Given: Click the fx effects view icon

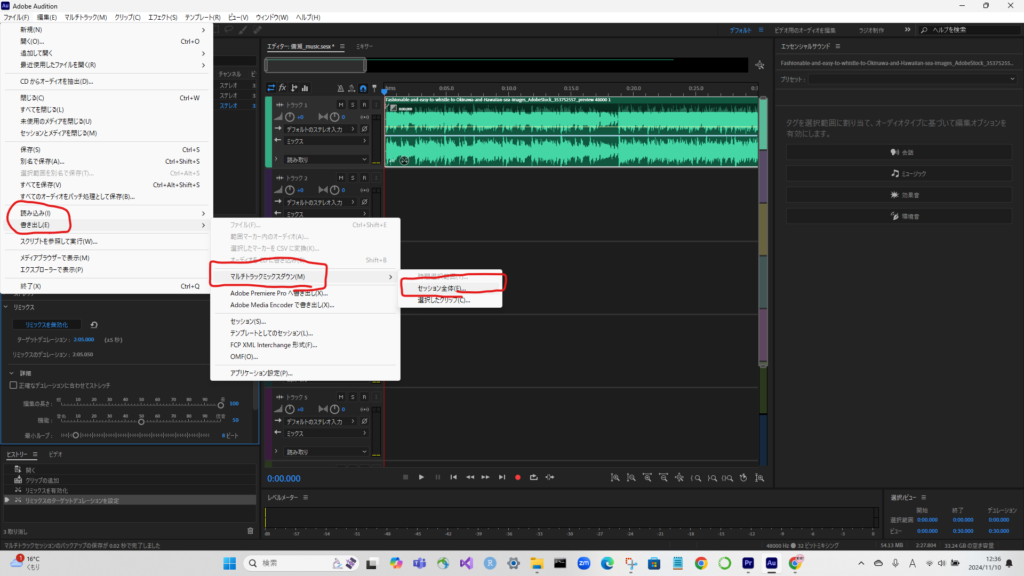Looking at the screenshot, I should (x=283, y=88).
